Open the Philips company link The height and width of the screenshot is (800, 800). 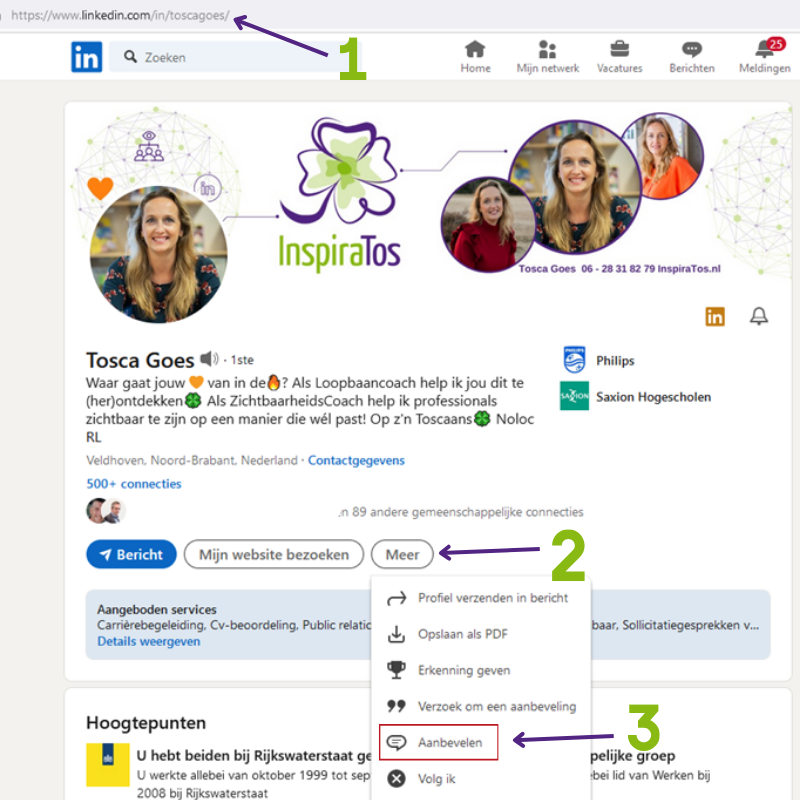pyautogui.click(x=615, y=361)
